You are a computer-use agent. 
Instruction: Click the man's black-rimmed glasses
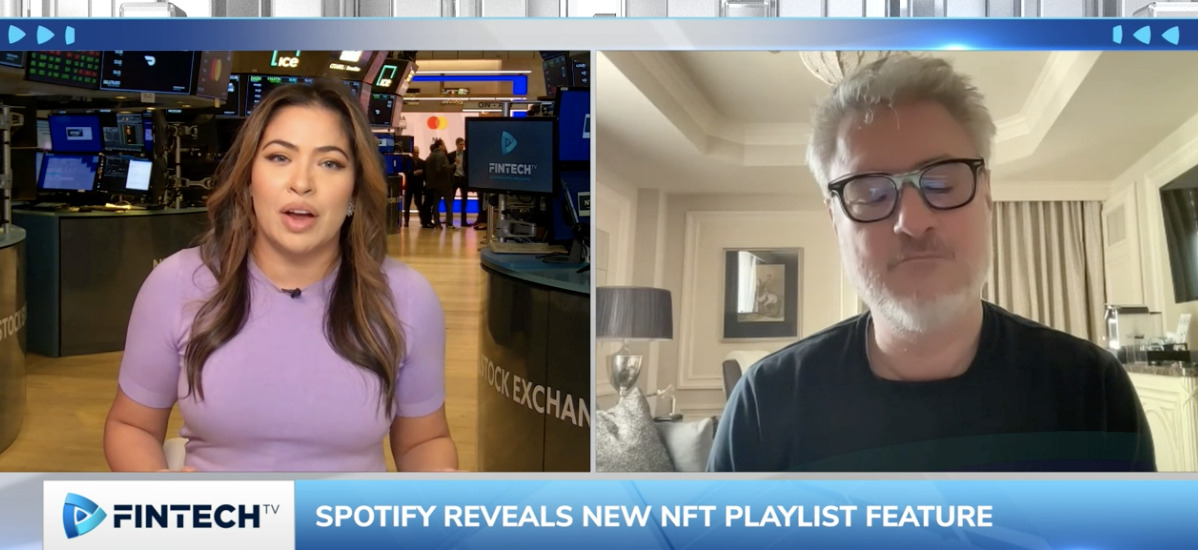click(x=905, y=189)
